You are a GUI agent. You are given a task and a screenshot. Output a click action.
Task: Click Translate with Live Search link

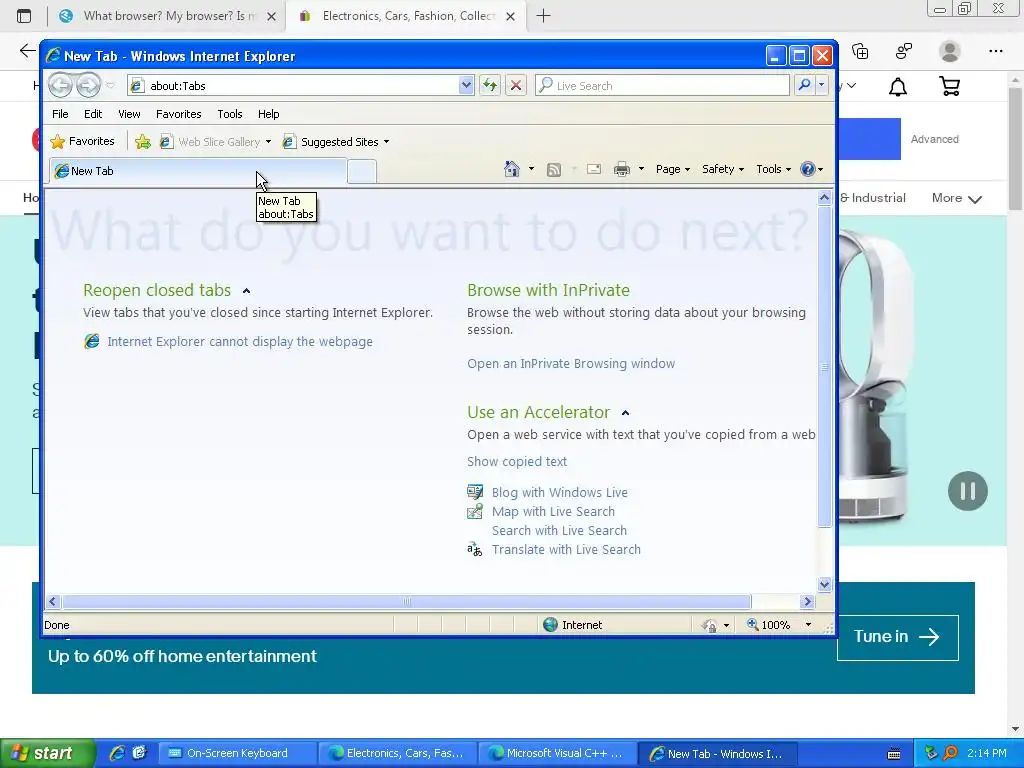pos(566,549)
